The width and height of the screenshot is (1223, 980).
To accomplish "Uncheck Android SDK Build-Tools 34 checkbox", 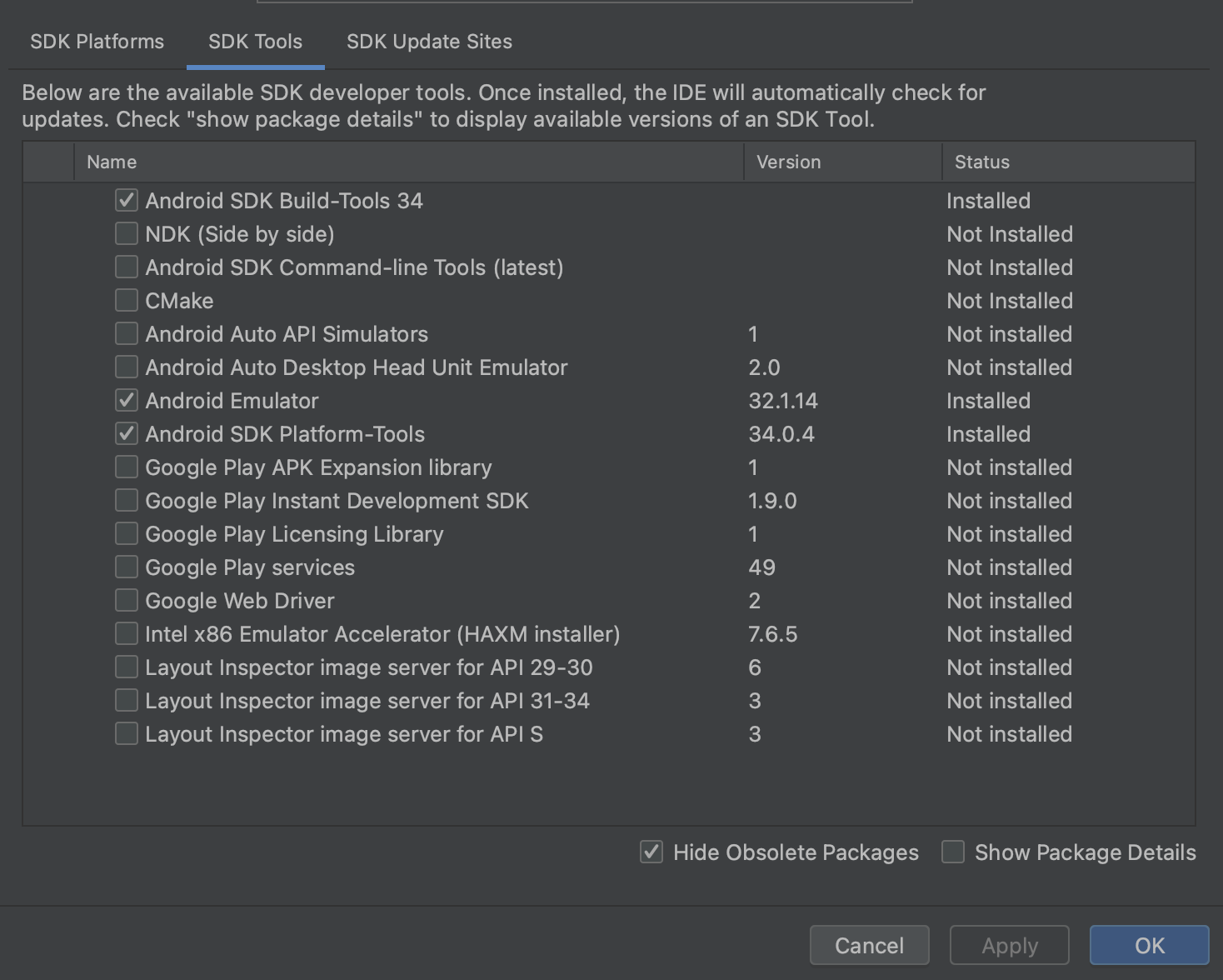I will point(127,201).
